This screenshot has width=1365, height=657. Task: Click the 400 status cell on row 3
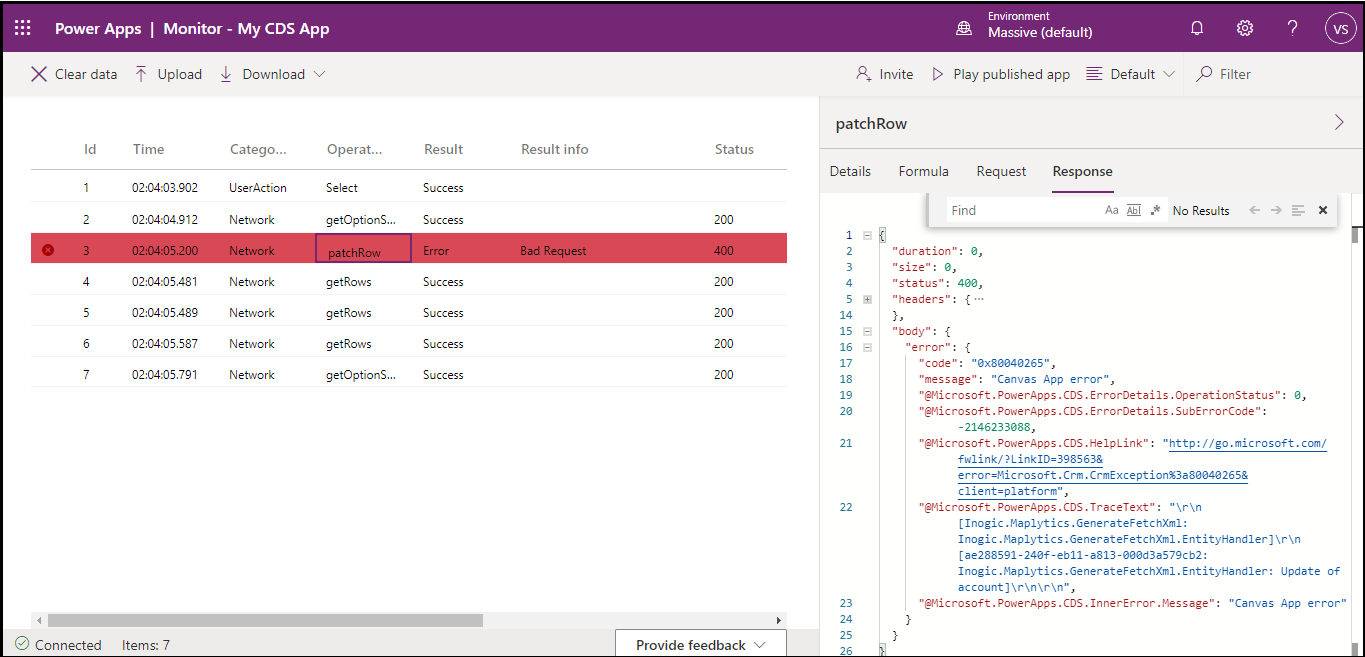tap(724, 251)
